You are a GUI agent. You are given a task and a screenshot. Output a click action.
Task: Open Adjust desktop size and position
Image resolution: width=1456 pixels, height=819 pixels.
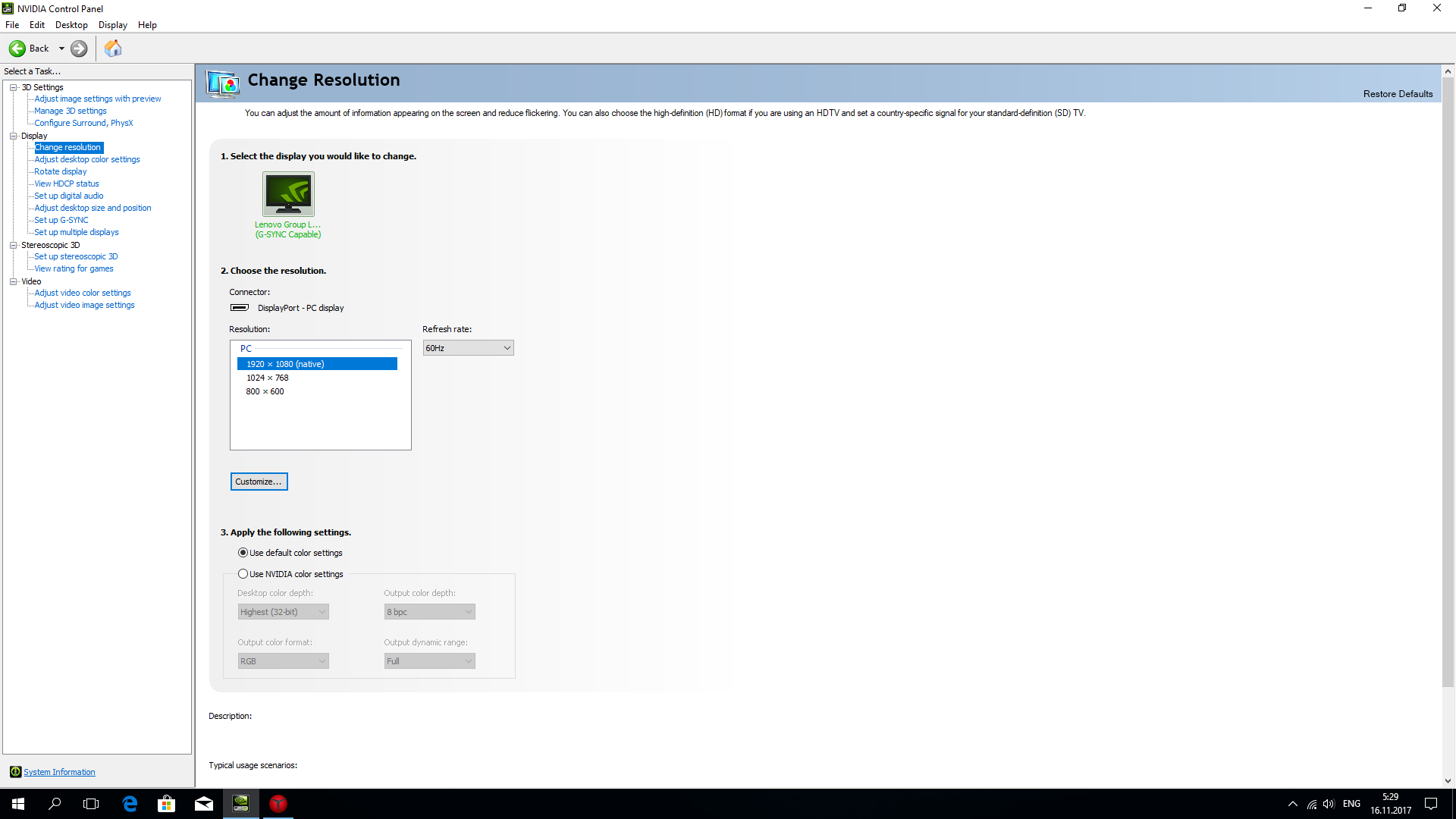93,208
